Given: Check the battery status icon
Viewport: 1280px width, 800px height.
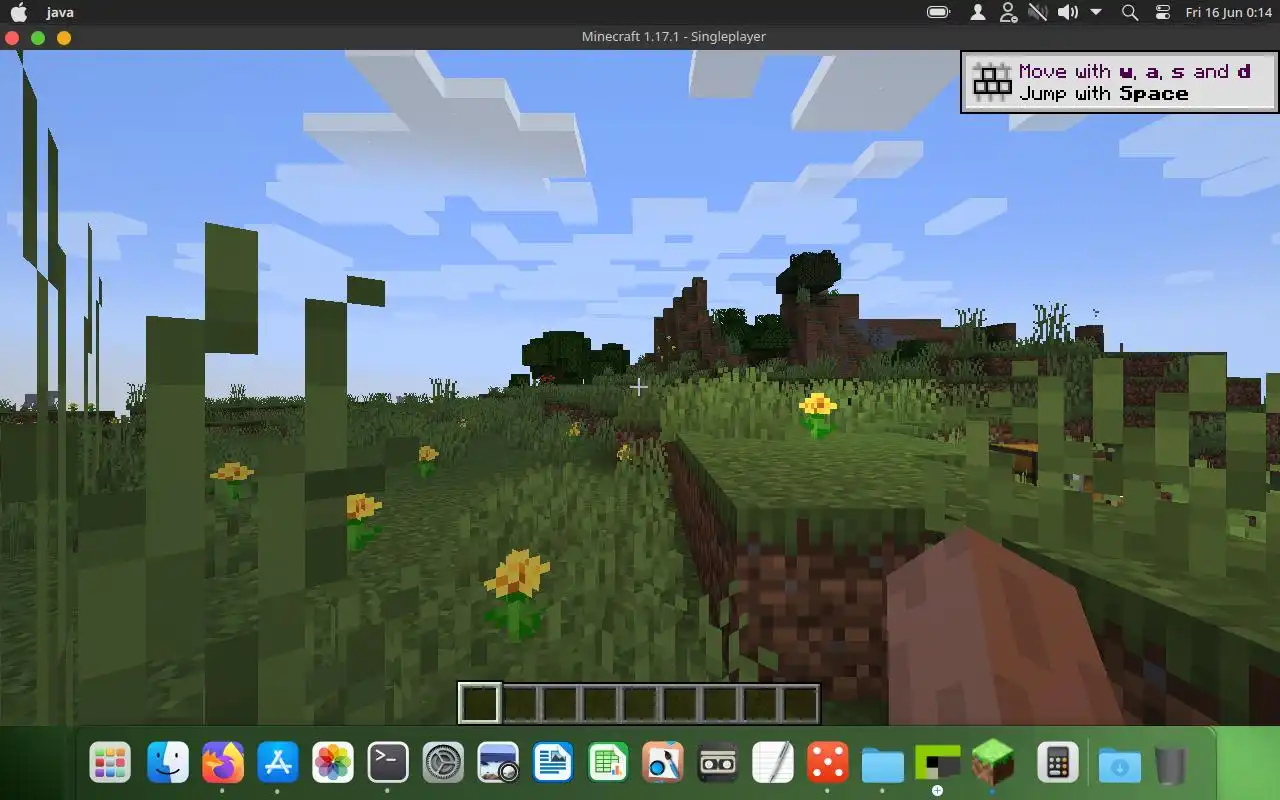Looking at the screenshot, I should coord(939,12).
